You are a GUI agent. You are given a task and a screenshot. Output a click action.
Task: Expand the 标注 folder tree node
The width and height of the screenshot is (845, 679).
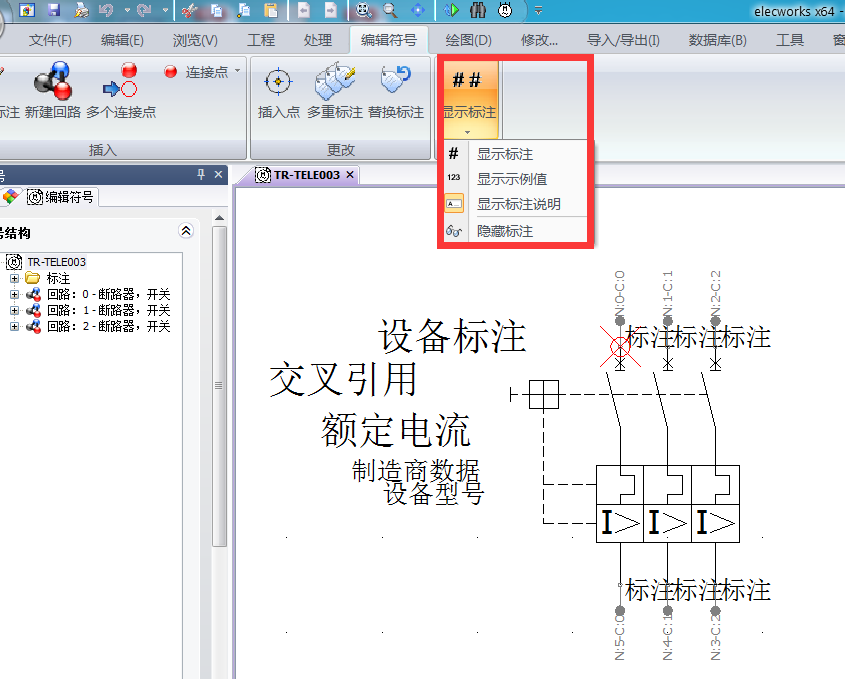tap(14, 279)
